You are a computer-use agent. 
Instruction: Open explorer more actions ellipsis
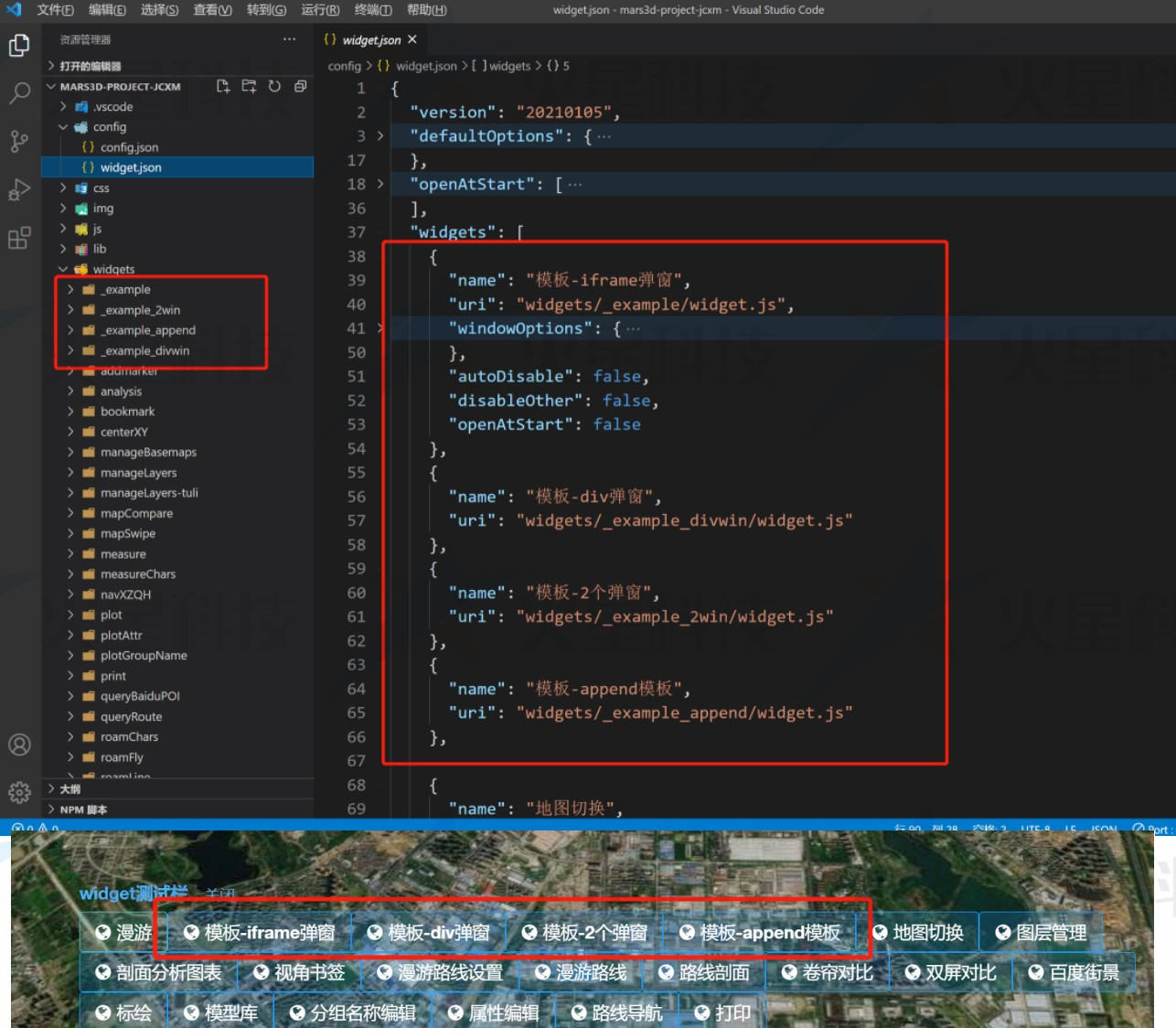tap(289, 39)
